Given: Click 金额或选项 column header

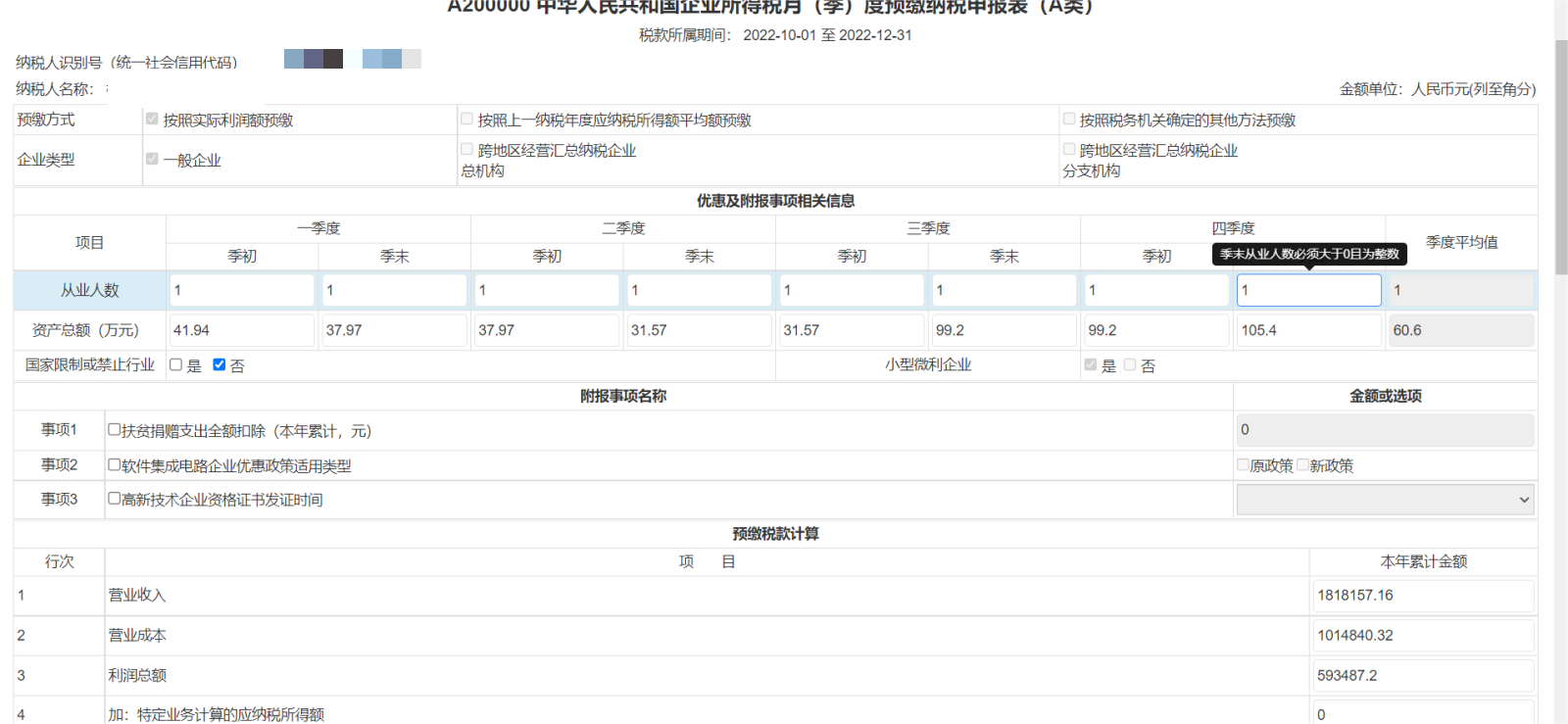Looking at the screenshot, I should pyautogui.click(x=1386, y=396).
